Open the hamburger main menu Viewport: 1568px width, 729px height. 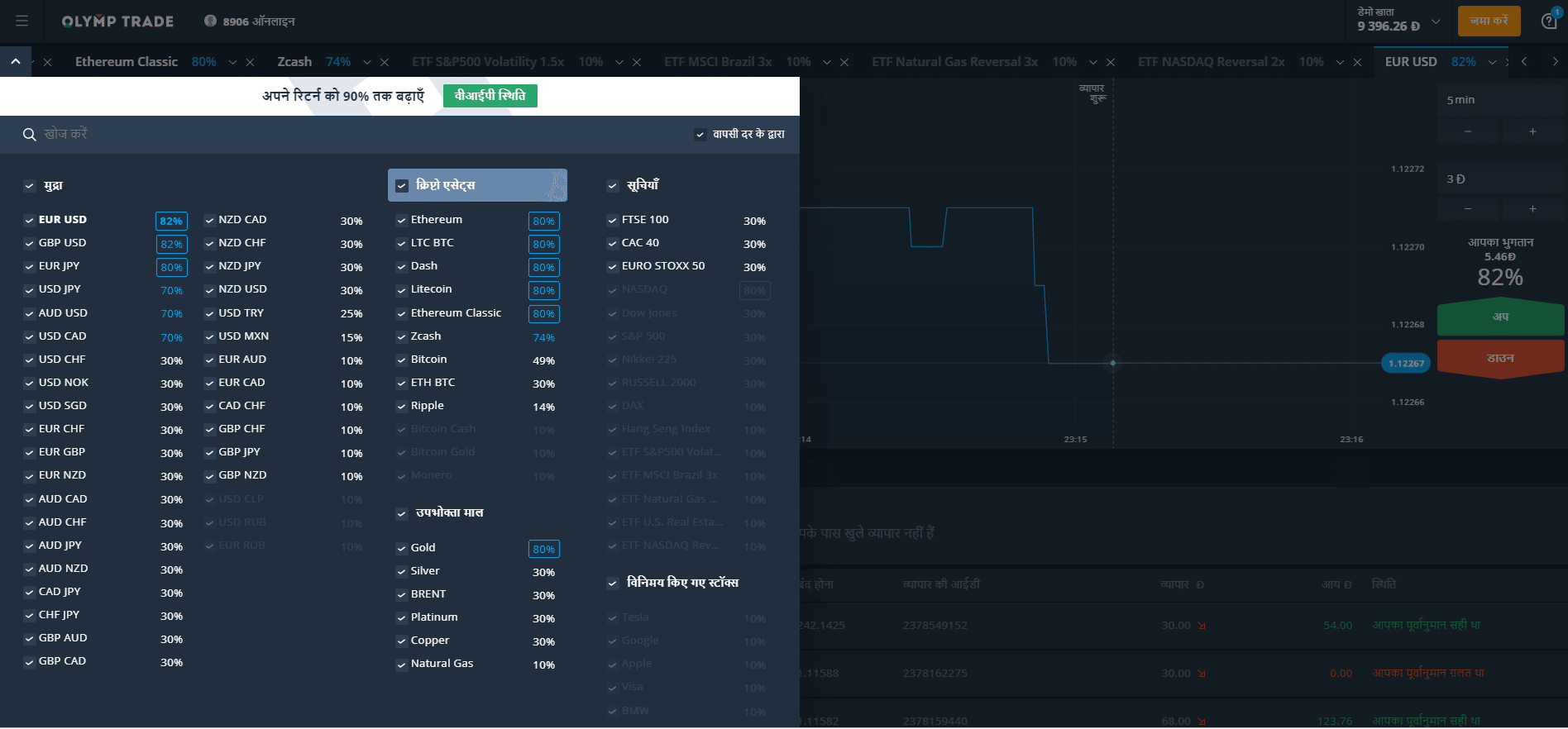click(x=22, y=21)
